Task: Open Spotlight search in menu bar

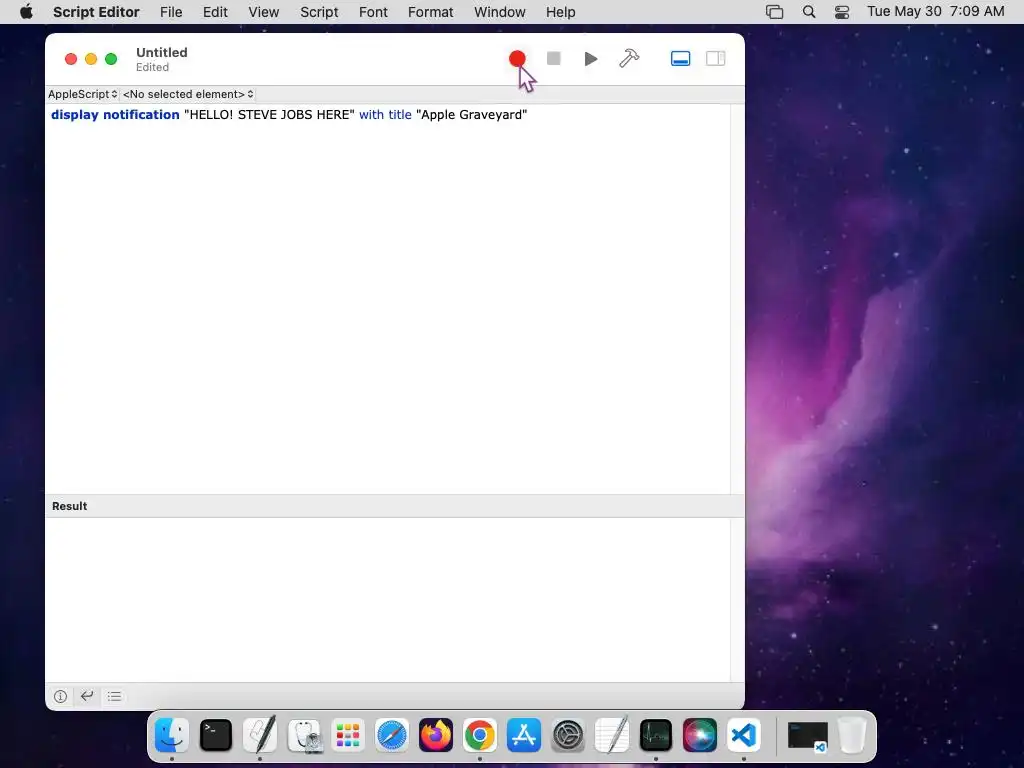Action: [808, 12]
